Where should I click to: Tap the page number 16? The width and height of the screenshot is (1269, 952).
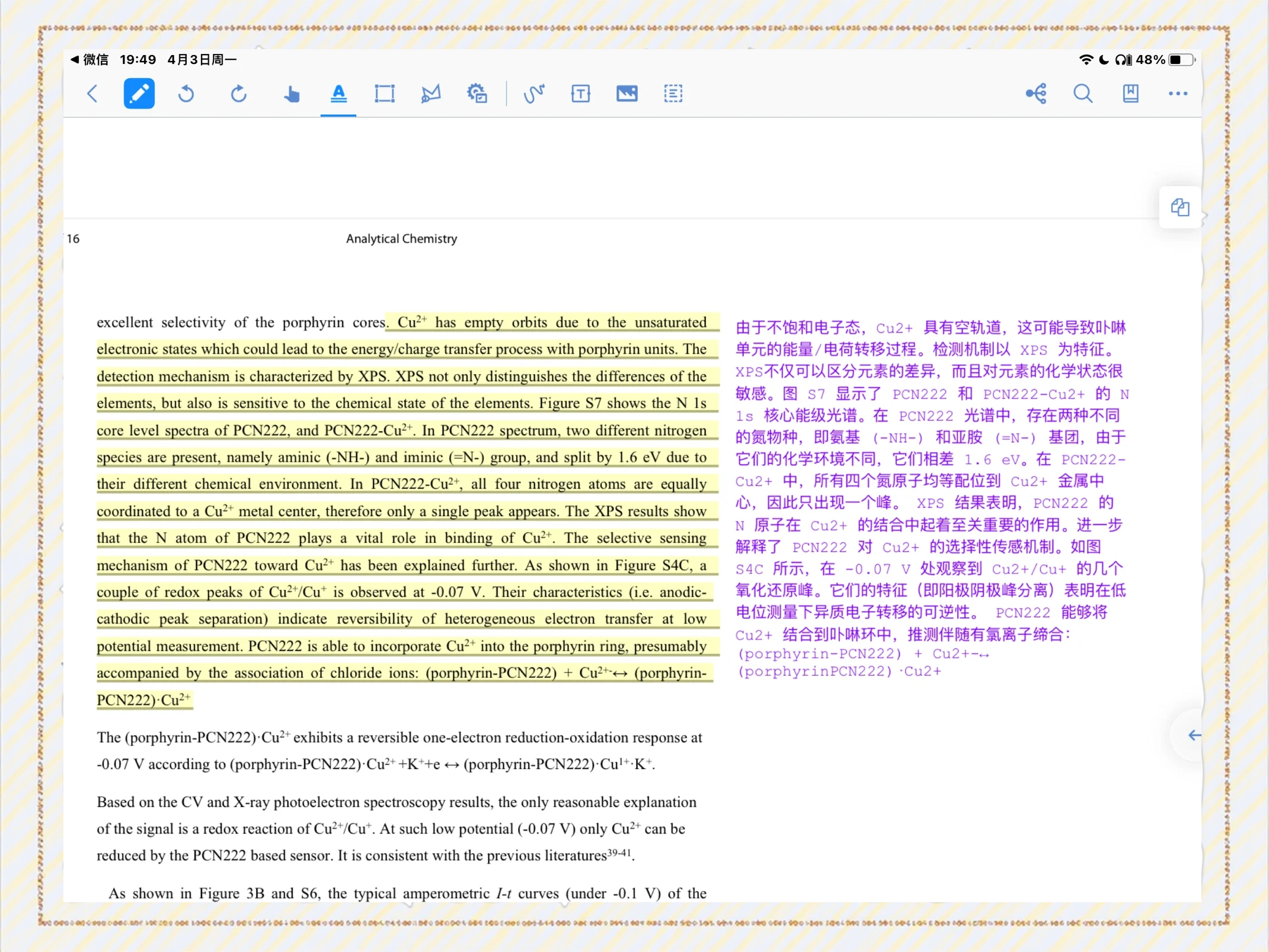pos(73,238)
